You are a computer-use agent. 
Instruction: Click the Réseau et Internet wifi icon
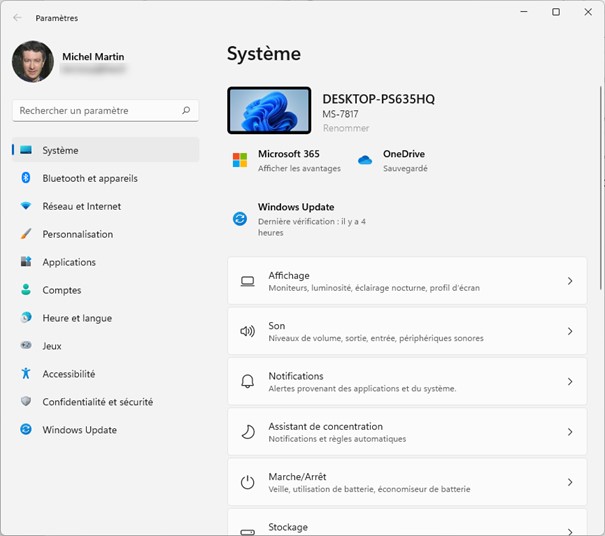[26, 206]
